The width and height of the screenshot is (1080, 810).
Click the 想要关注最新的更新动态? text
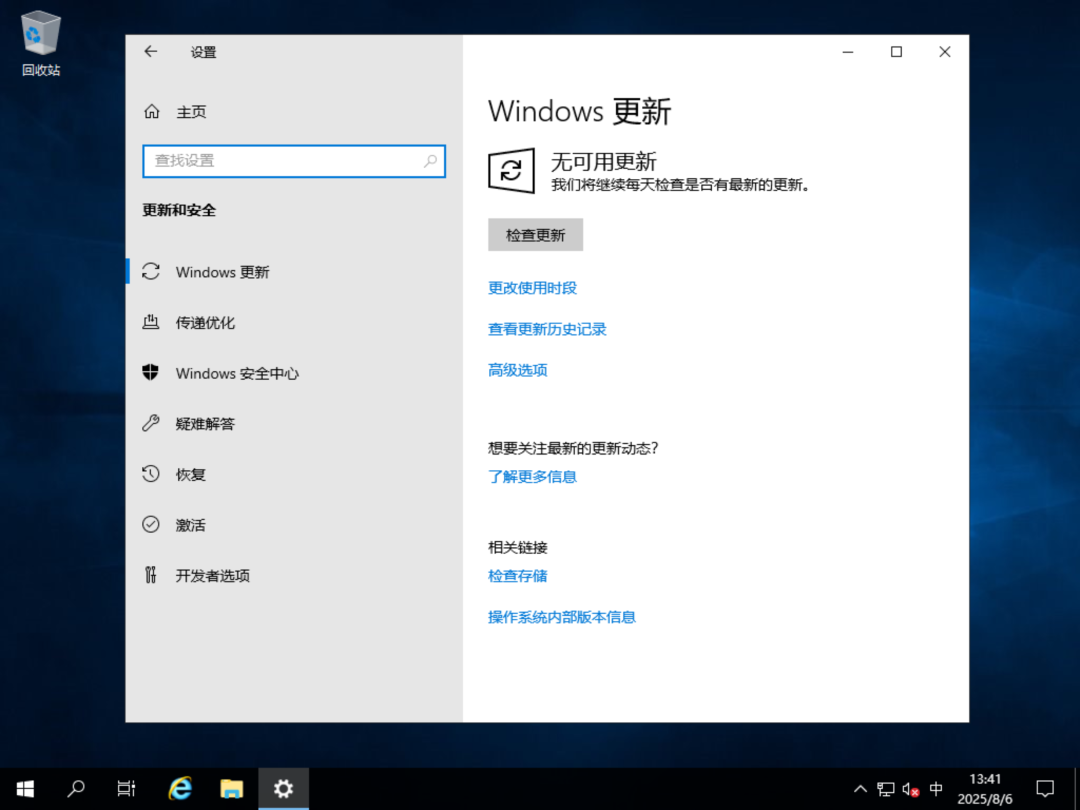tap(573, 448)
